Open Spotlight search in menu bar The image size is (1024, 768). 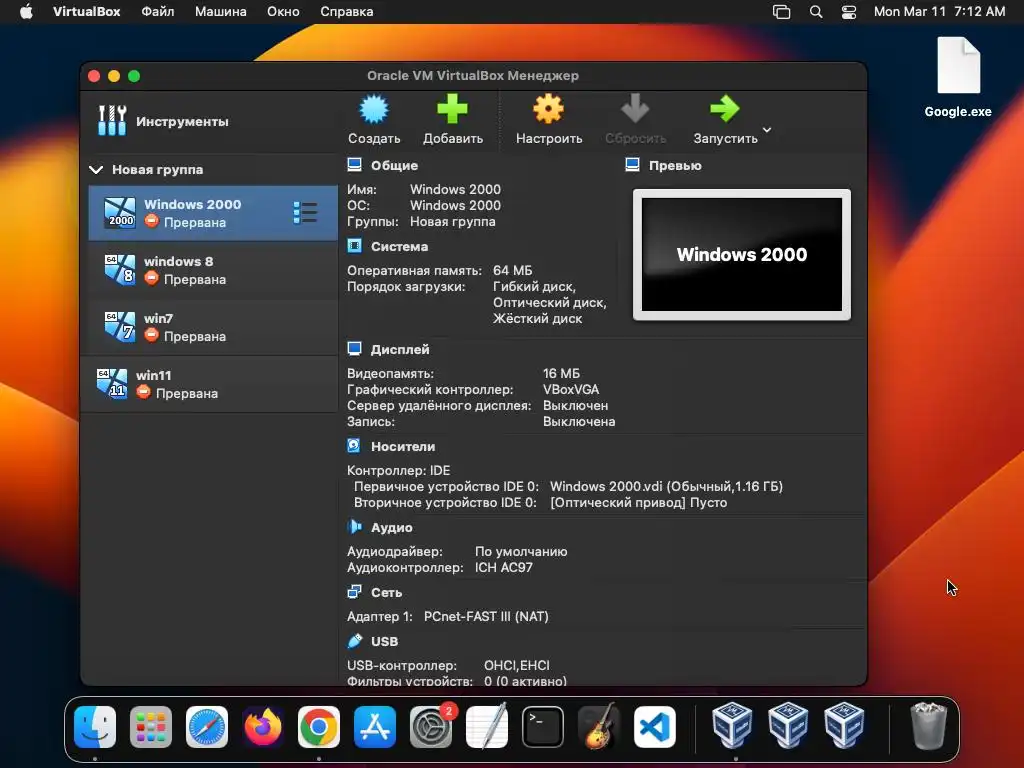(x=816, y=12)
